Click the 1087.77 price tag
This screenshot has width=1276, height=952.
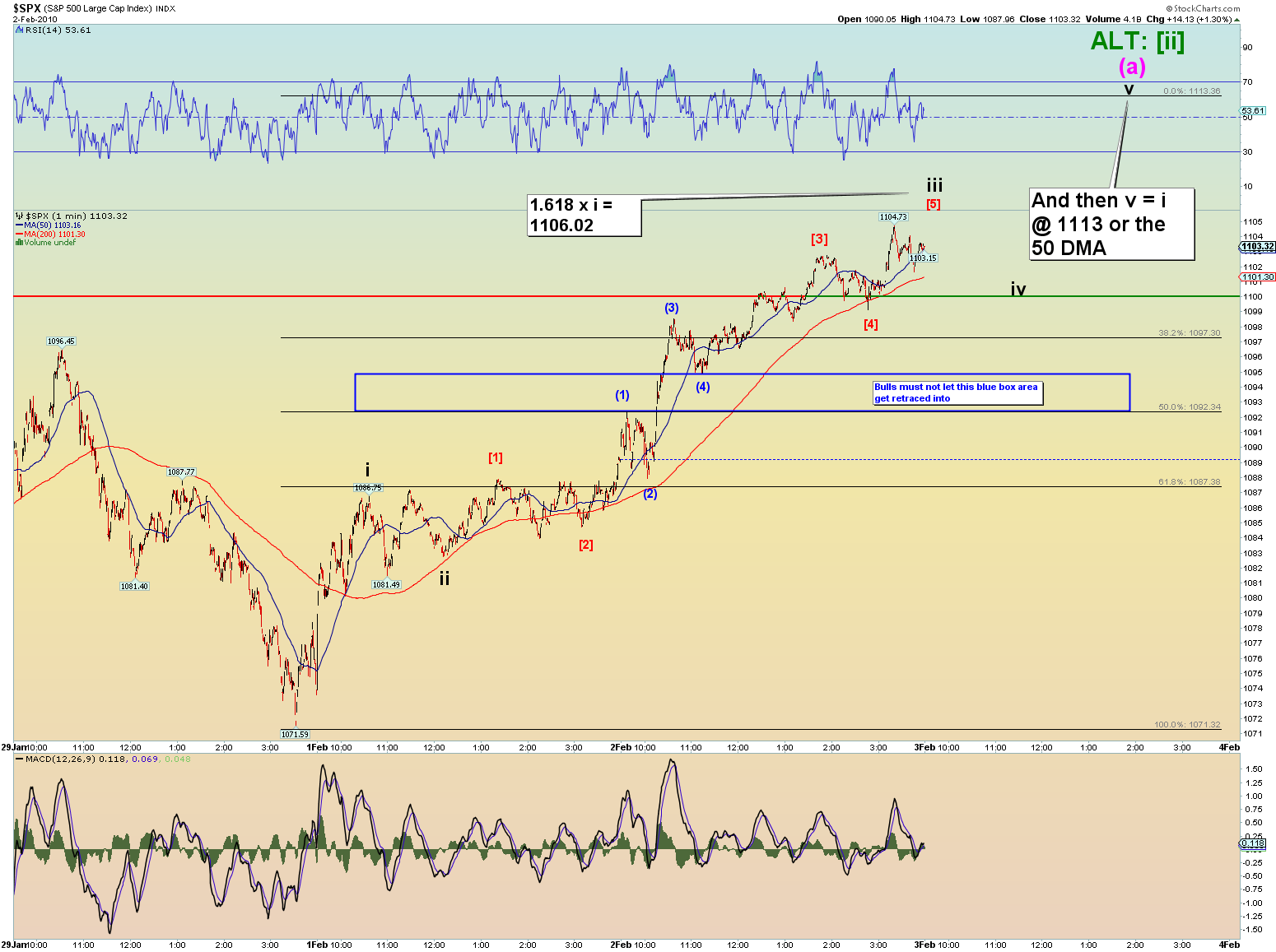coord(181,472)
